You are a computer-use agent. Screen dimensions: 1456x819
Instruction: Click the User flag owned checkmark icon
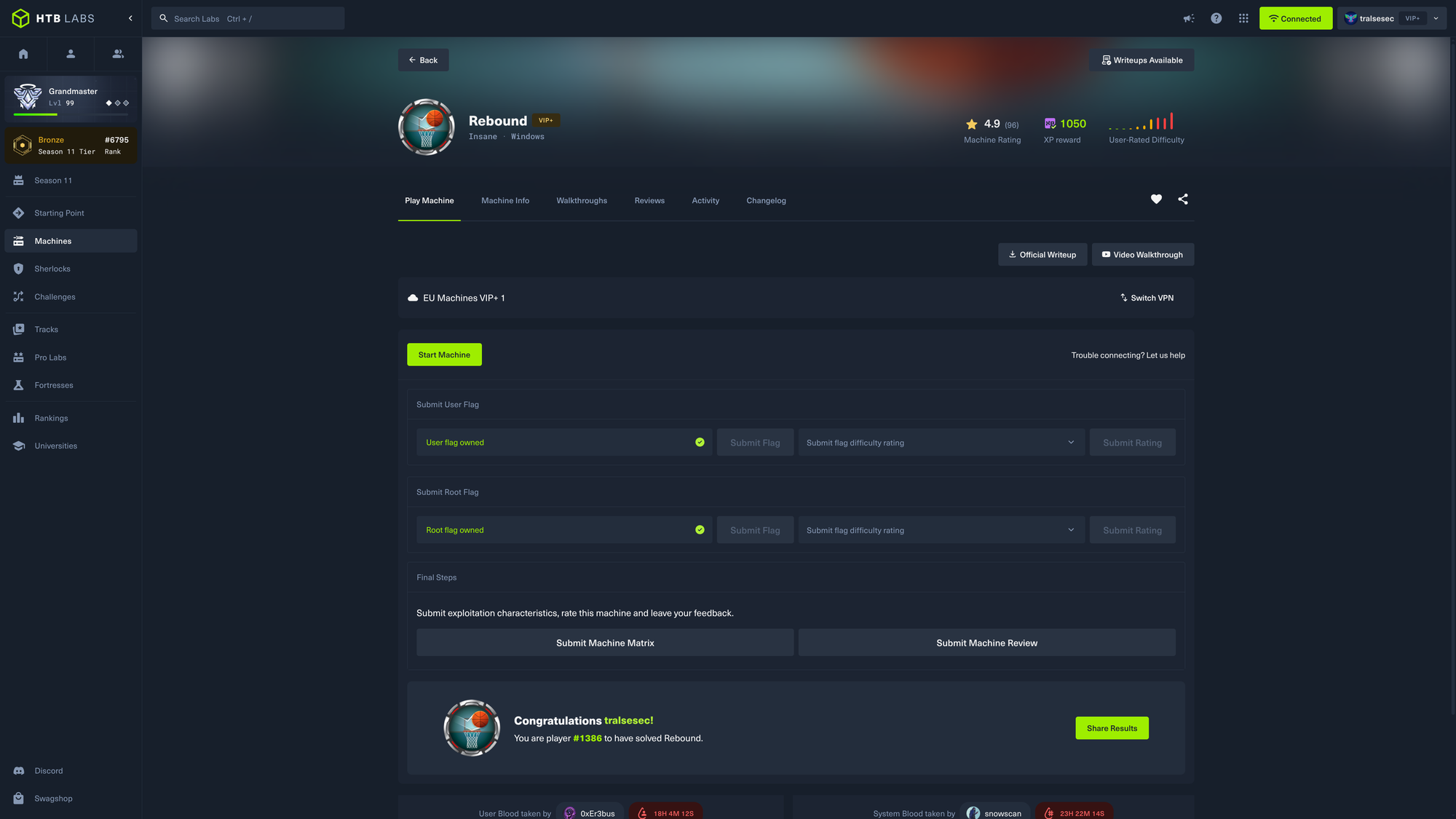[x=700, y=443]
